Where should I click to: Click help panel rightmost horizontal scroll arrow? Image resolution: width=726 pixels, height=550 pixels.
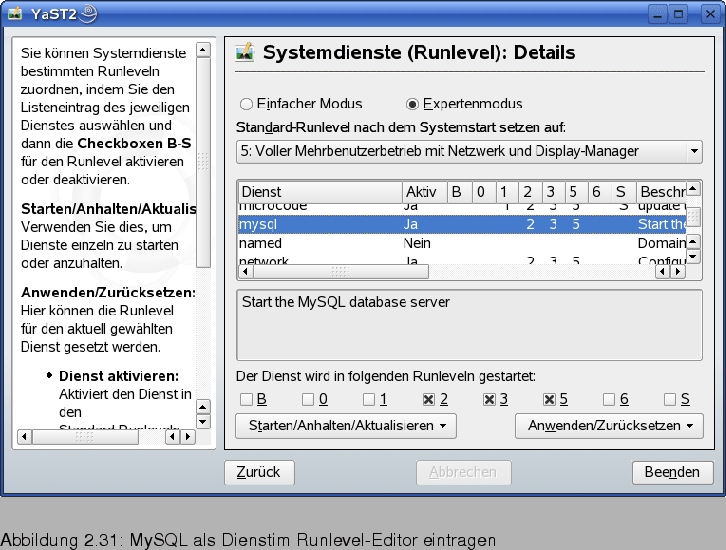[188, 437]
